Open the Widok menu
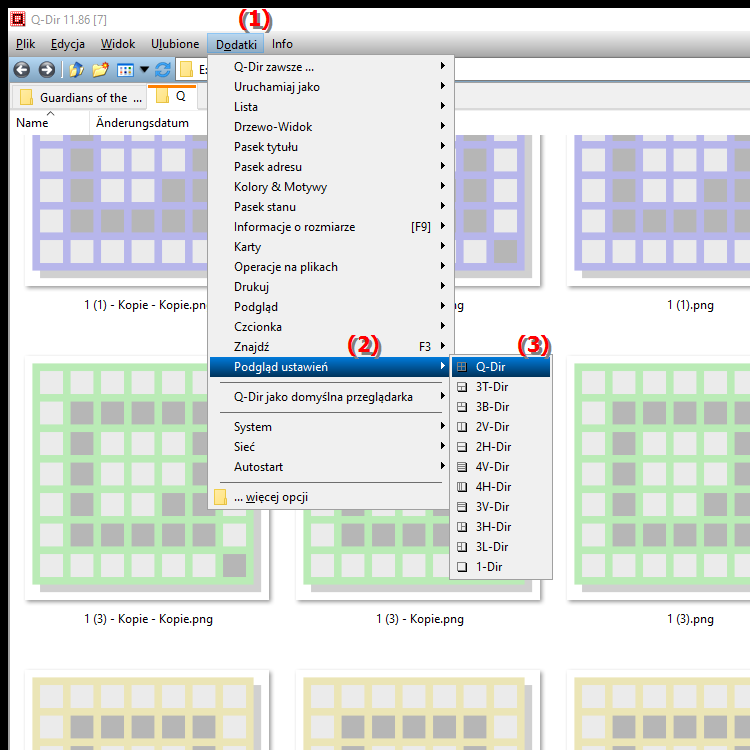 point(118,44)
